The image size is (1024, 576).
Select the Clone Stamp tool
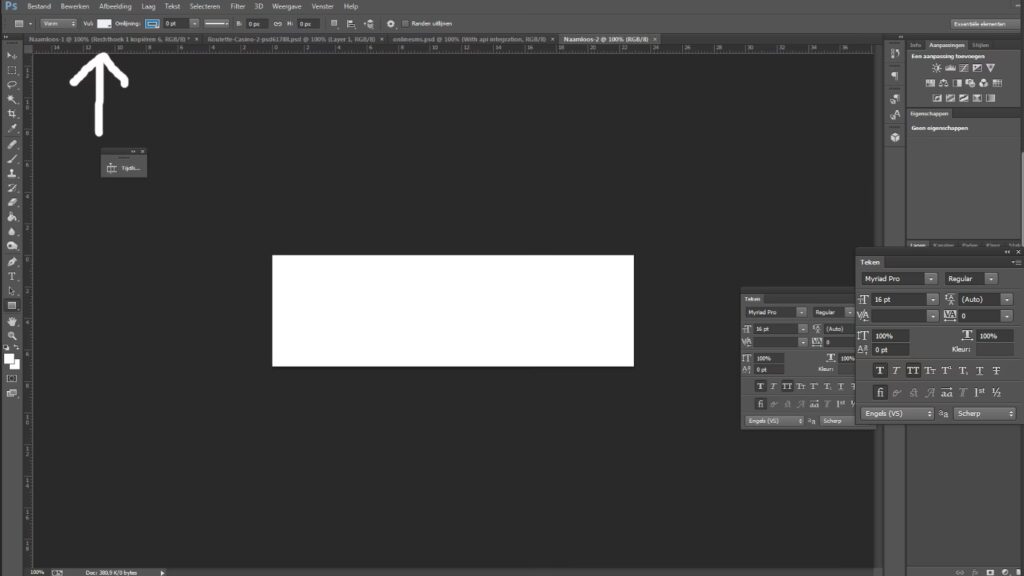click(x=12, y=173)
